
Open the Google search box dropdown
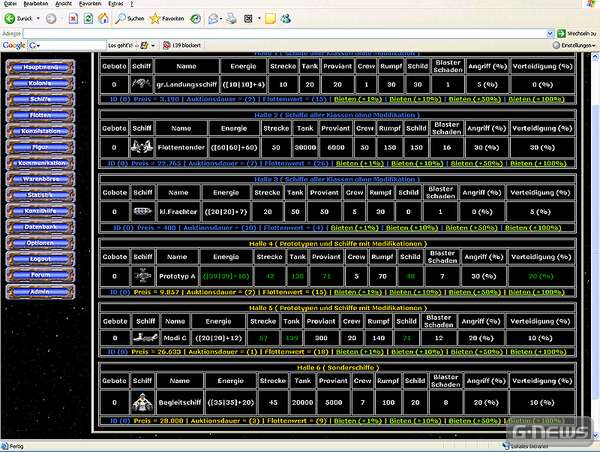pyautogui.click(x=38, y=46)
